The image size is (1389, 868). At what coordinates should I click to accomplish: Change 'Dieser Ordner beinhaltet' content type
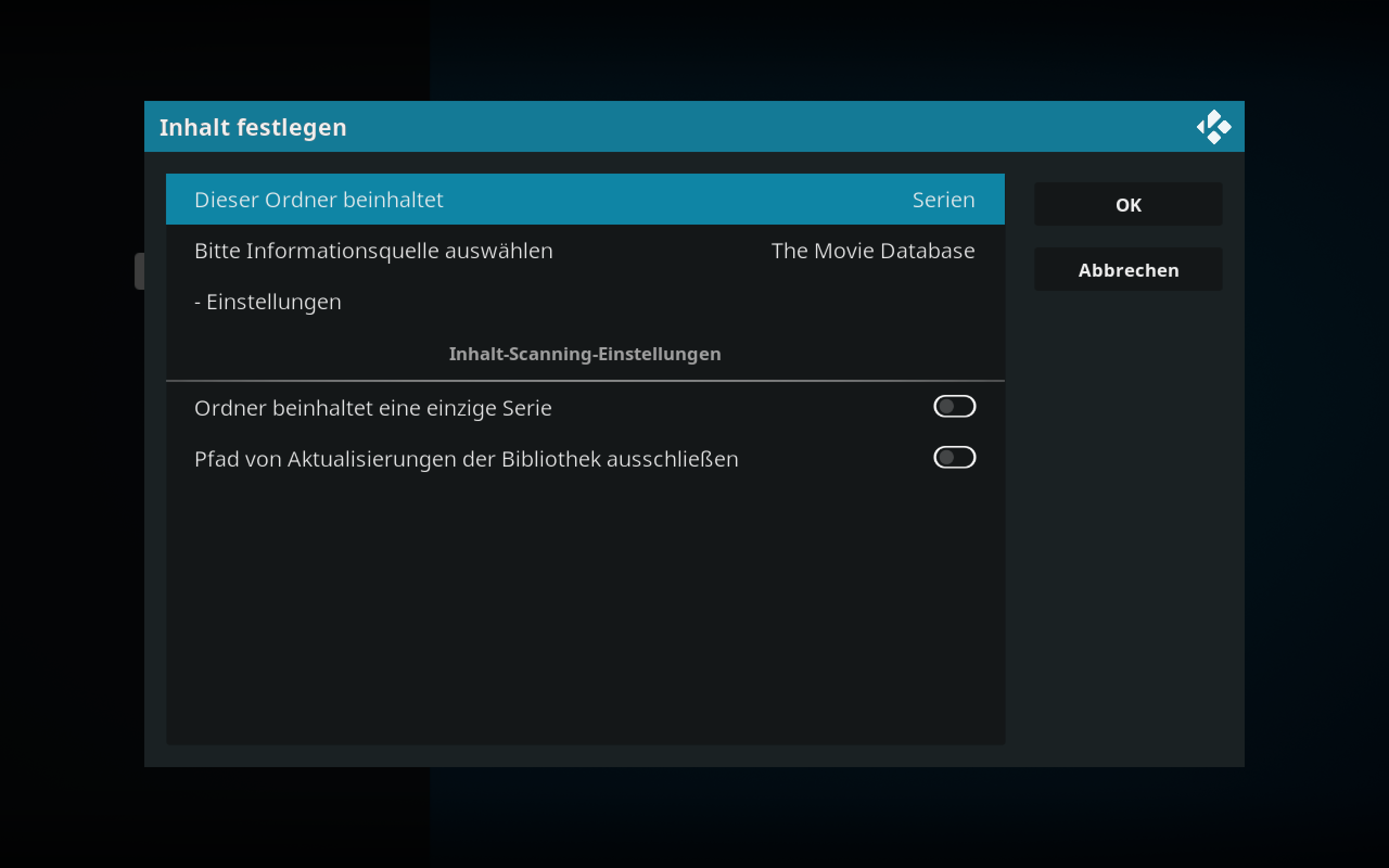coord(585,199)
